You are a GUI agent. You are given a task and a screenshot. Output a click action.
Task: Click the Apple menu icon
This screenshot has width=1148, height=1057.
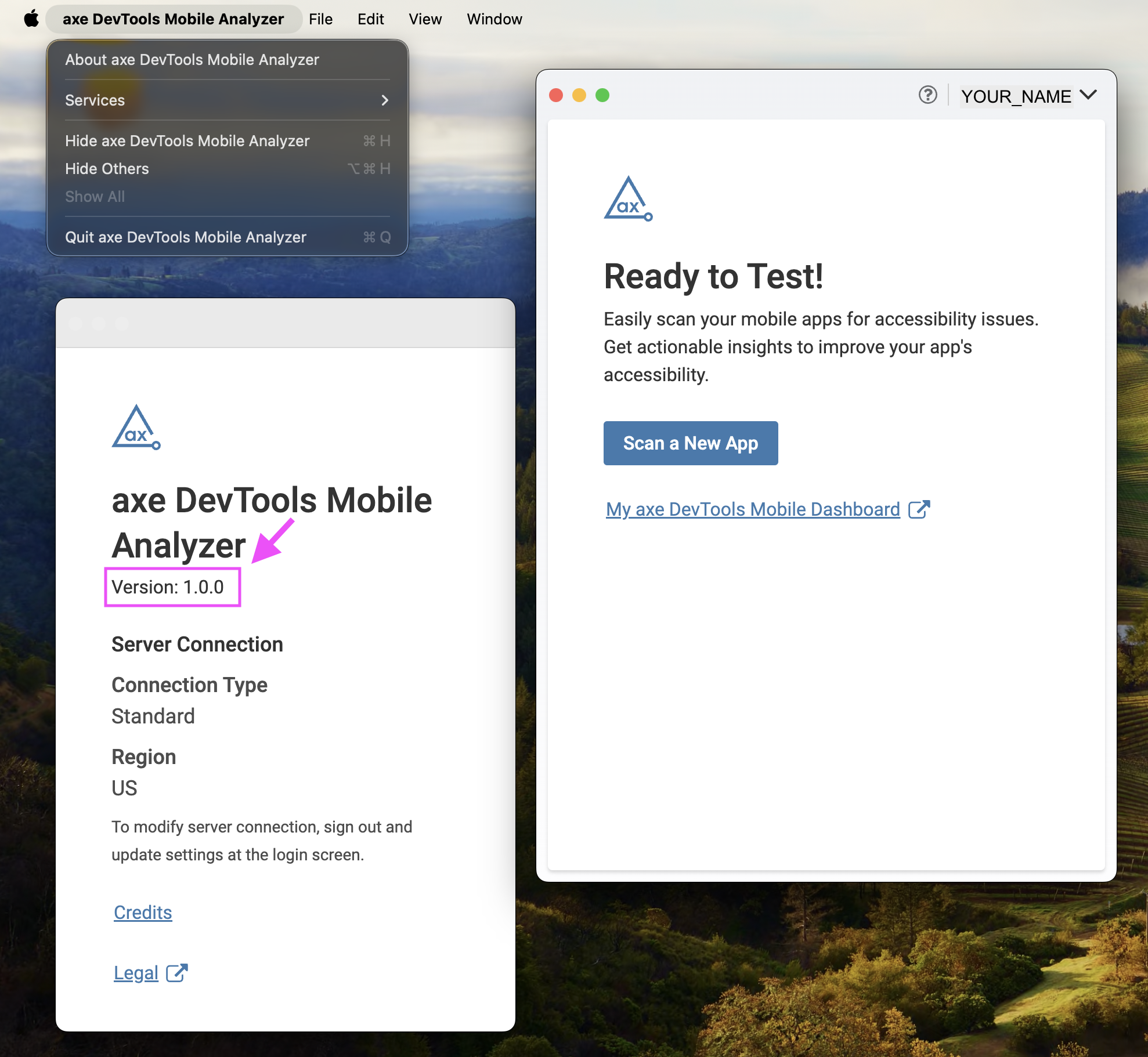[x=31, y=19]
